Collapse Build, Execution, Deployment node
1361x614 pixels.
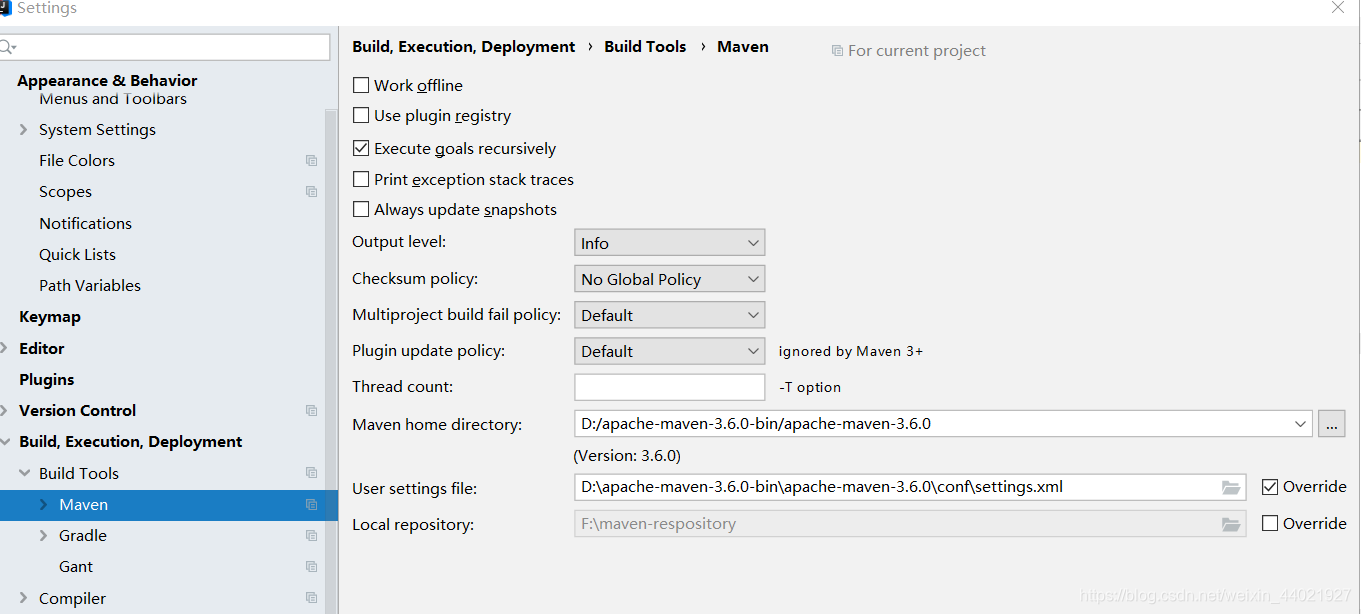click(x=5, y=441)
